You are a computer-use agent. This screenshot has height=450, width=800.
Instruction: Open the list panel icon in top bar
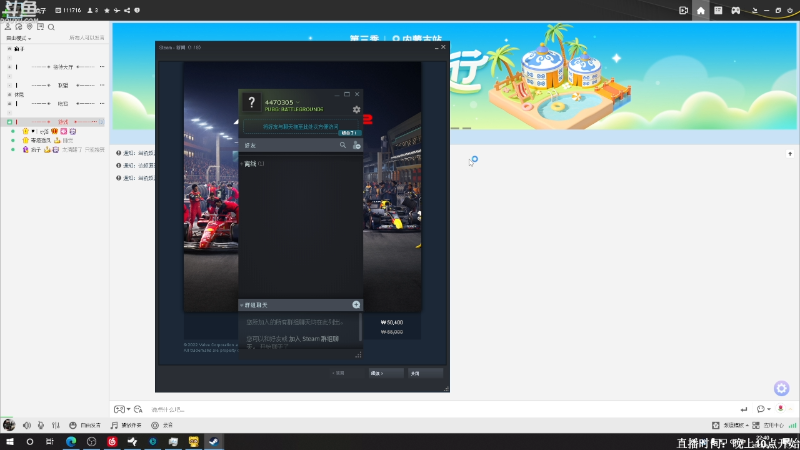[x=718, y=10]
